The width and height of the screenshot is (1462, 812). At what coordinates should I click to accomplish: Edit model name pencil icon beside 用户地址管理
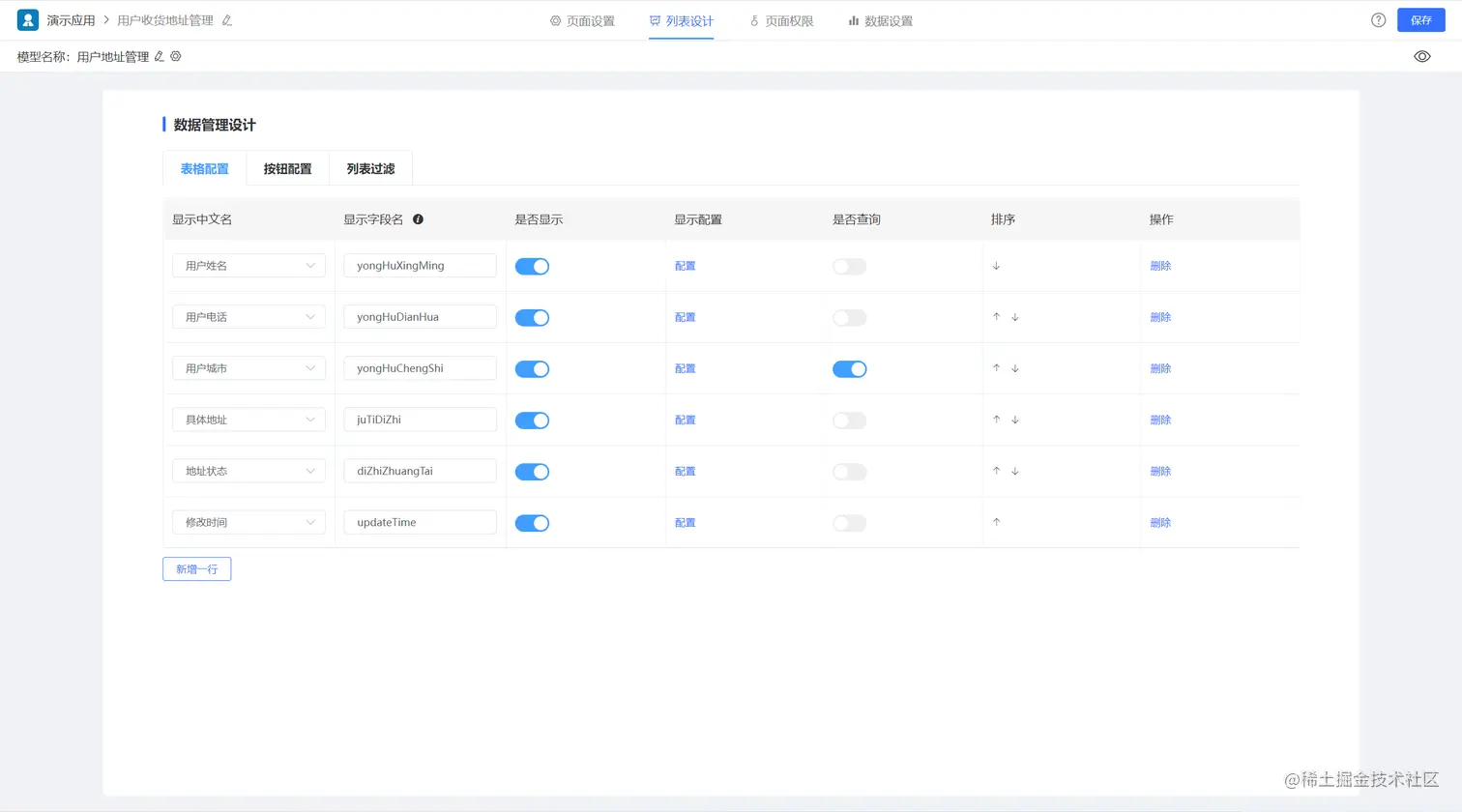tap(160, 56)
